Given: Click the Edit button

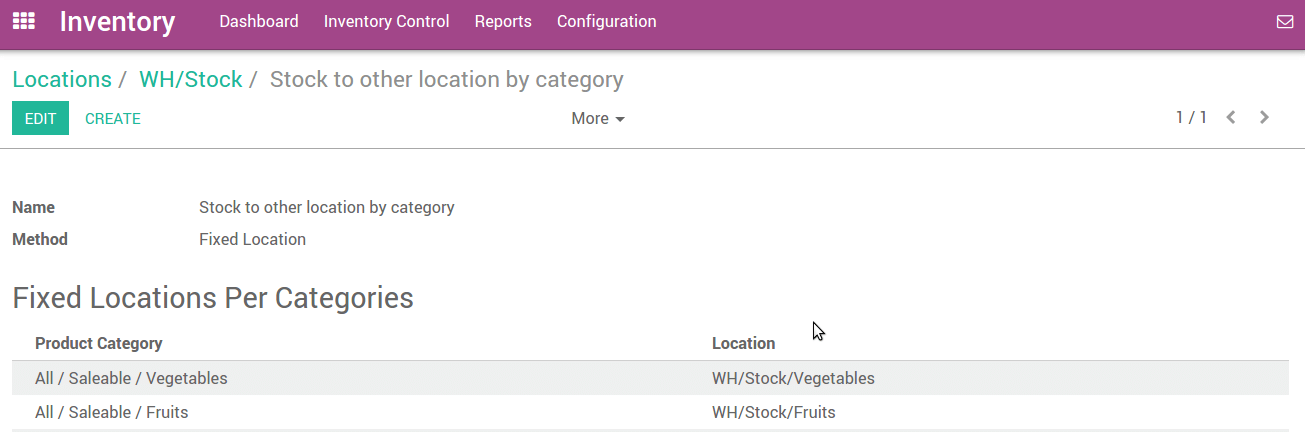Looking at the screenshot, I should point(40,118).
